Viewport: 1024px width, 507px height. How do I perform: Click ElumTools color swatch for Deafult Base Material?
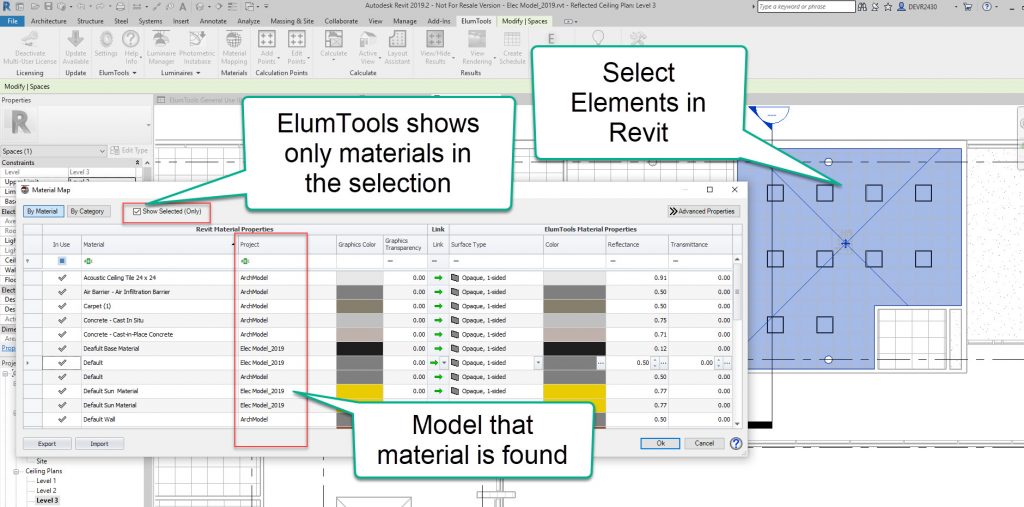pos(574,348)
